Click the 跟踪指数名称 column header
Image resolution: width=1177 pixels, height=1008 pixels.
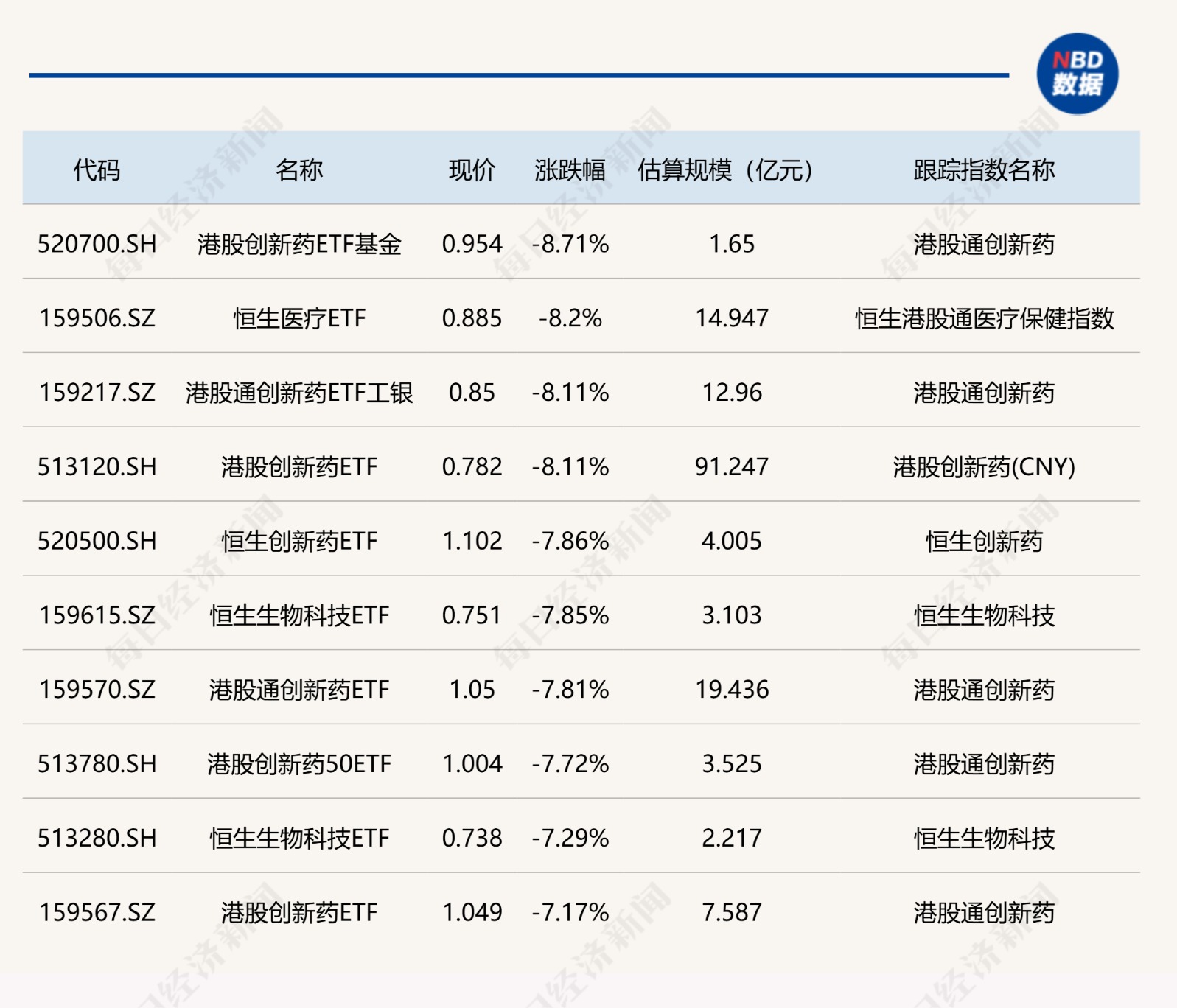click(984, 169)
